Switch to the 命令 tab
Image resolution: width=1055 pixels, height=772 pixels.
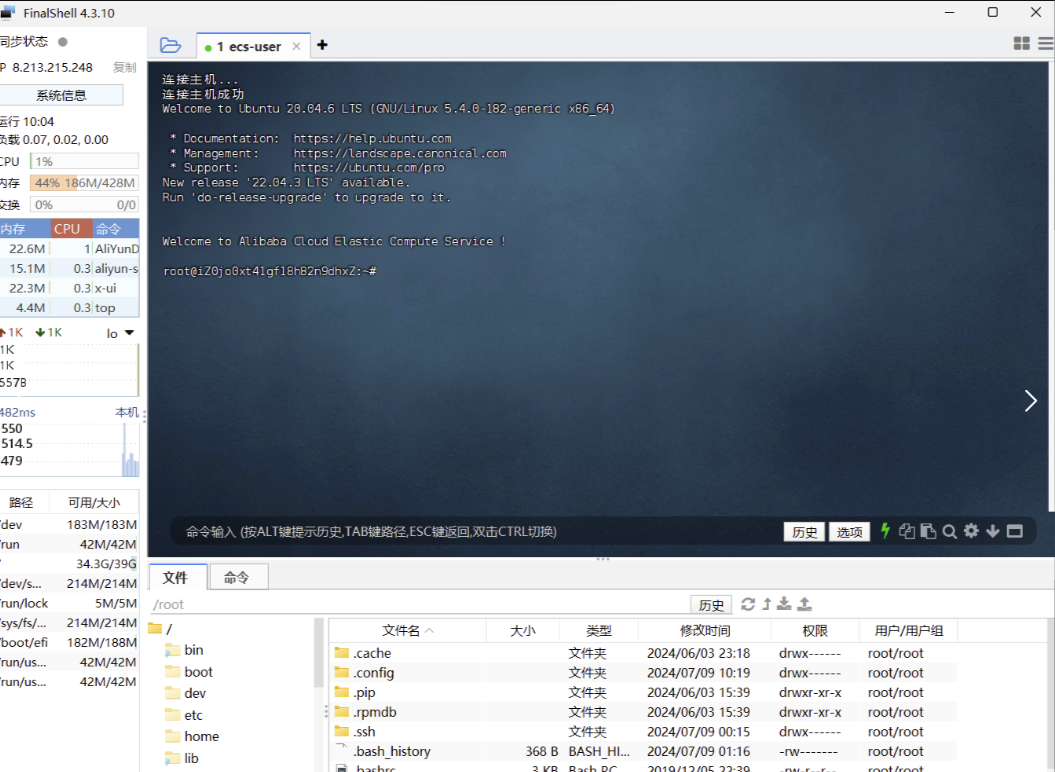point(237,578)
